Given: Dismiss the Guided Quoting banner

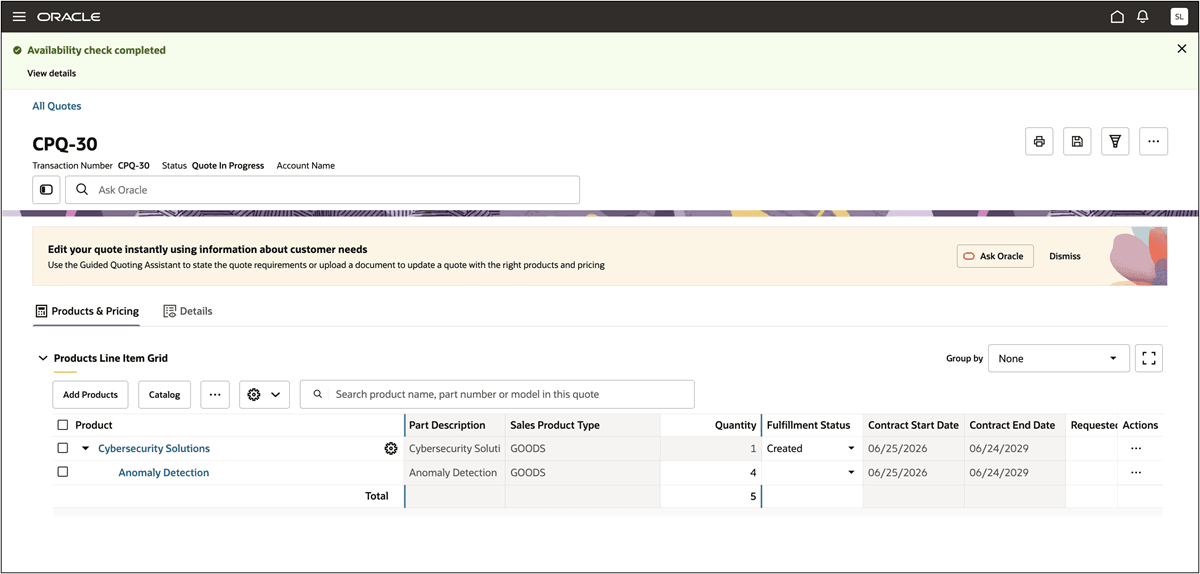Looking at the screenshot, I should click(1065, 256).
